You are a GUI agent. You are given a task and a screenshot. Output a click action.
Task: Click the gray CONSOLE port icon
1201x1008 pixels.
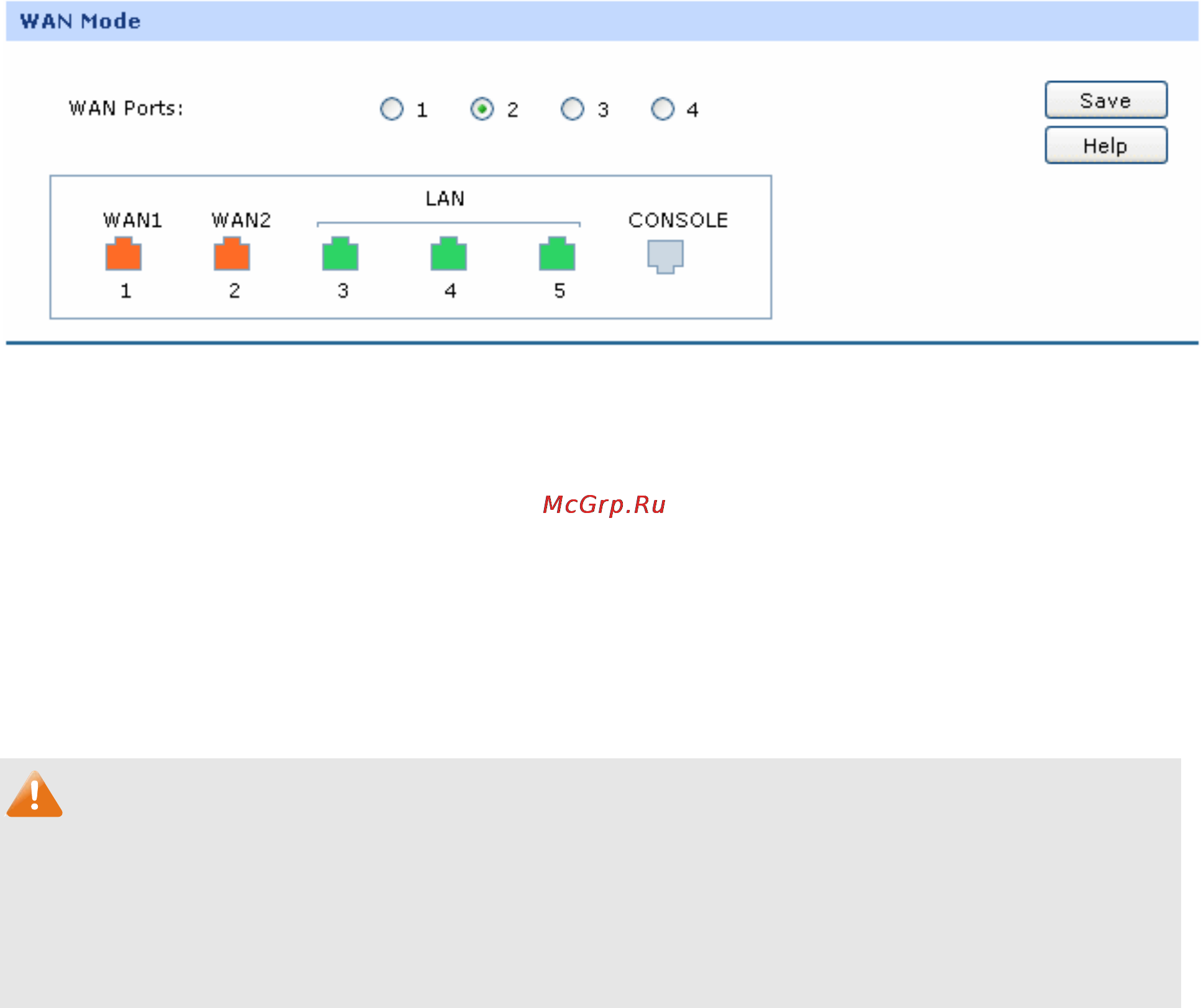pyautogui.click(x=666, y=257)
